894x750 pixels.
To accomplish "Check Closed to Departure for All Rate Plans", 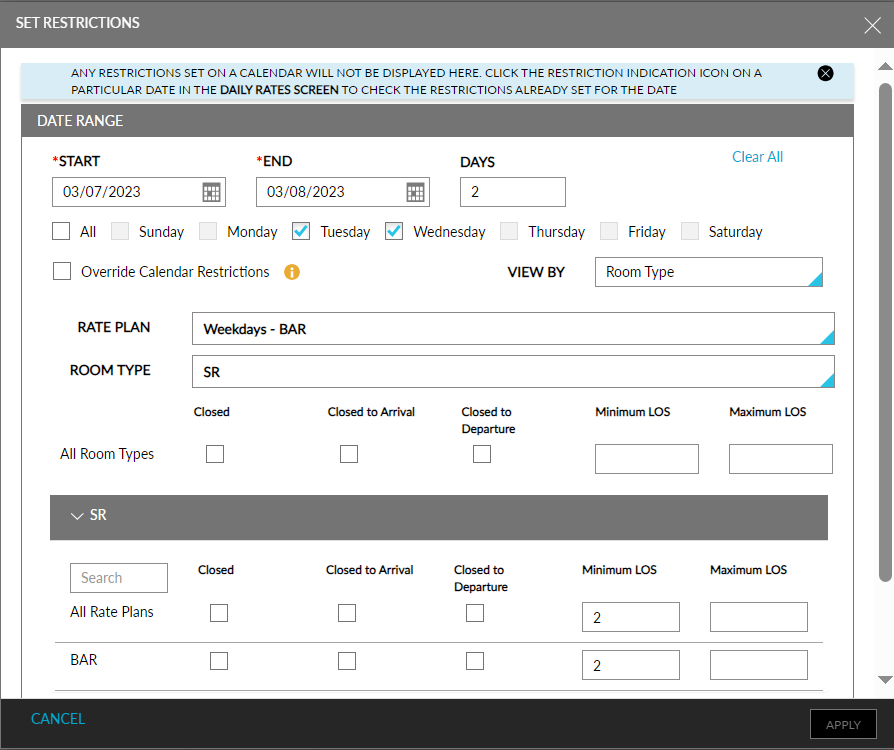I will click(x=475, y=613).
